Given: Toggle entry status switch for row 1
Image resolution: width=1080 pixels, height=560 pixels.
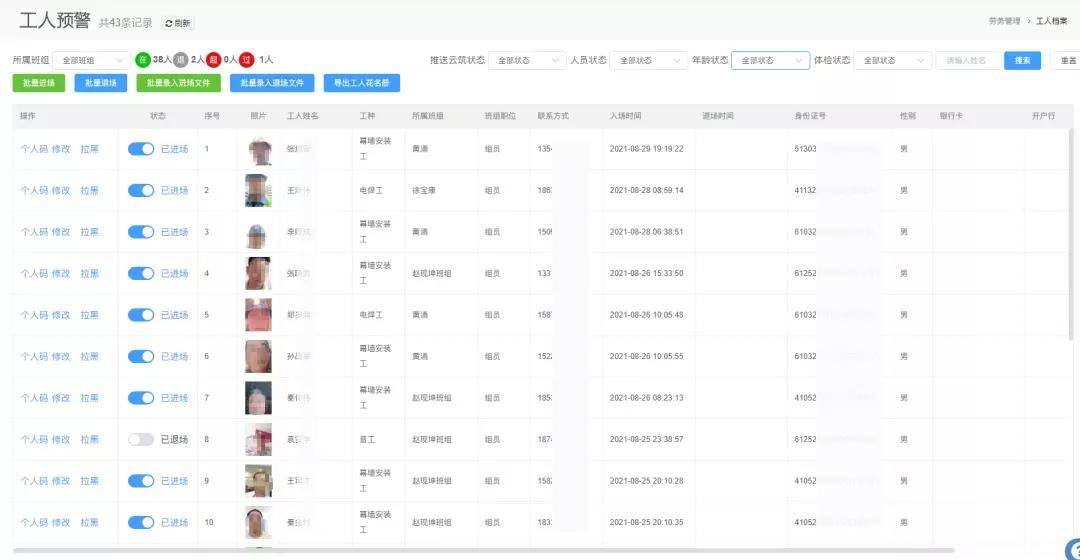Looking at the screenshot, I should coord(141,149).
